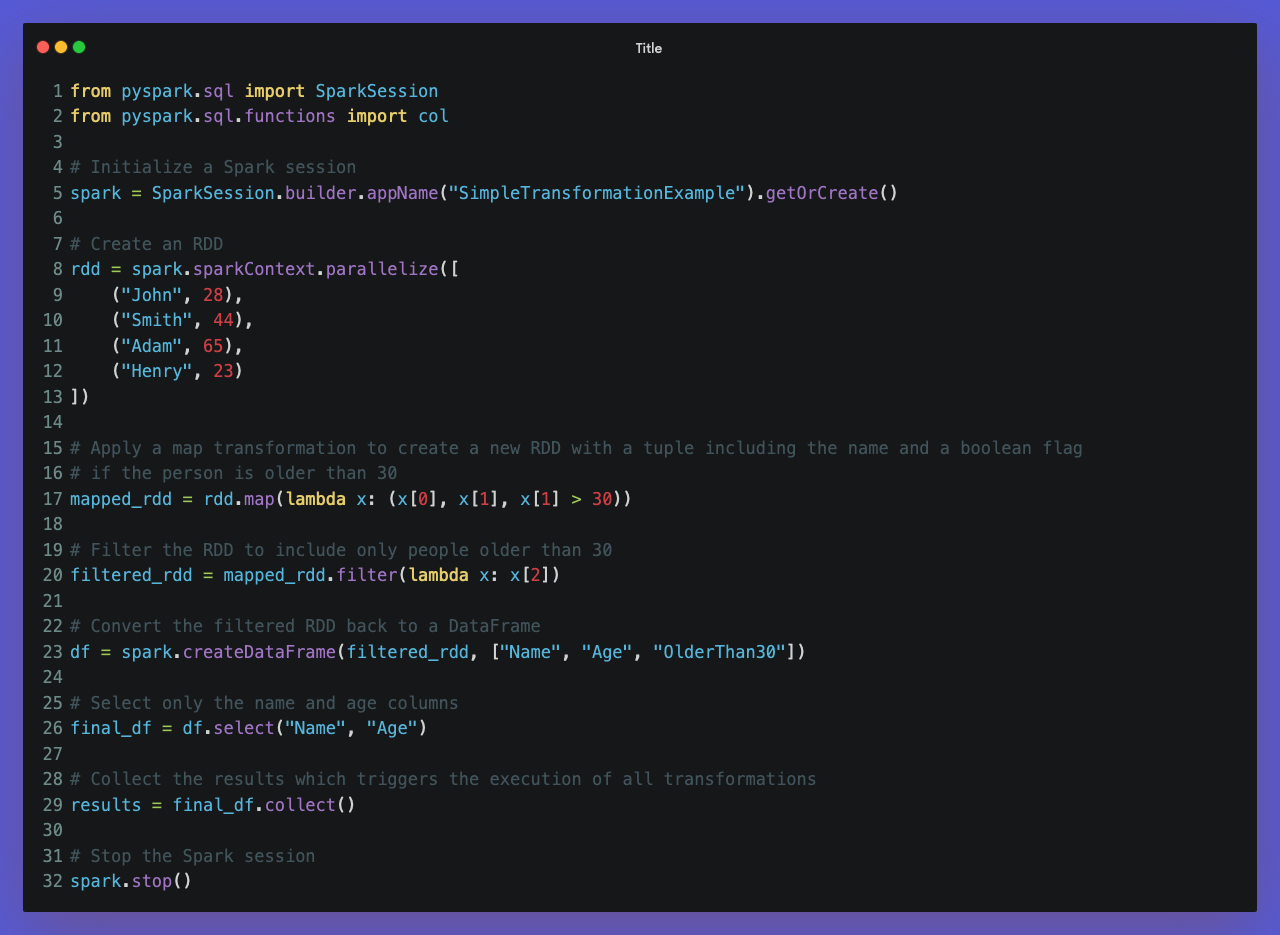Select the "John" string on line 9
1280x935 pixels.
(152, 295)
